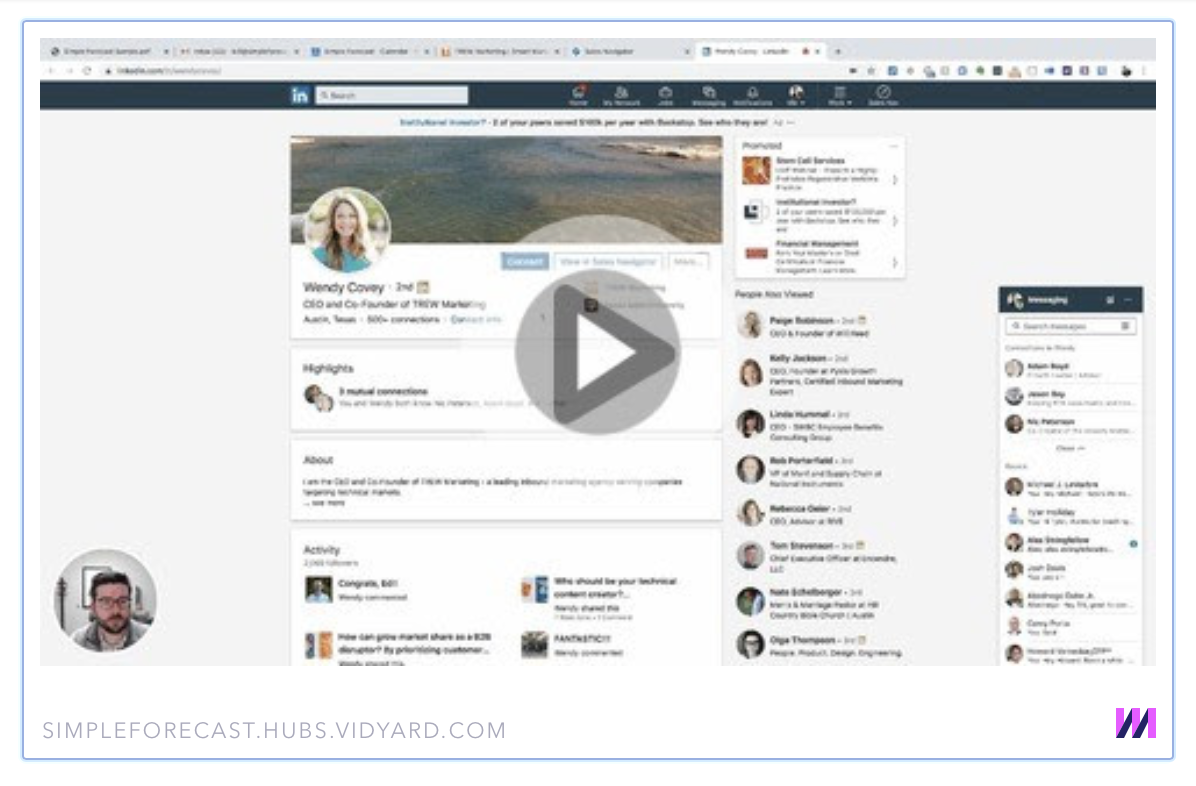Click the presenter webcam bubble
Viewport: 1196px width, 786px height.
[106, 601]
